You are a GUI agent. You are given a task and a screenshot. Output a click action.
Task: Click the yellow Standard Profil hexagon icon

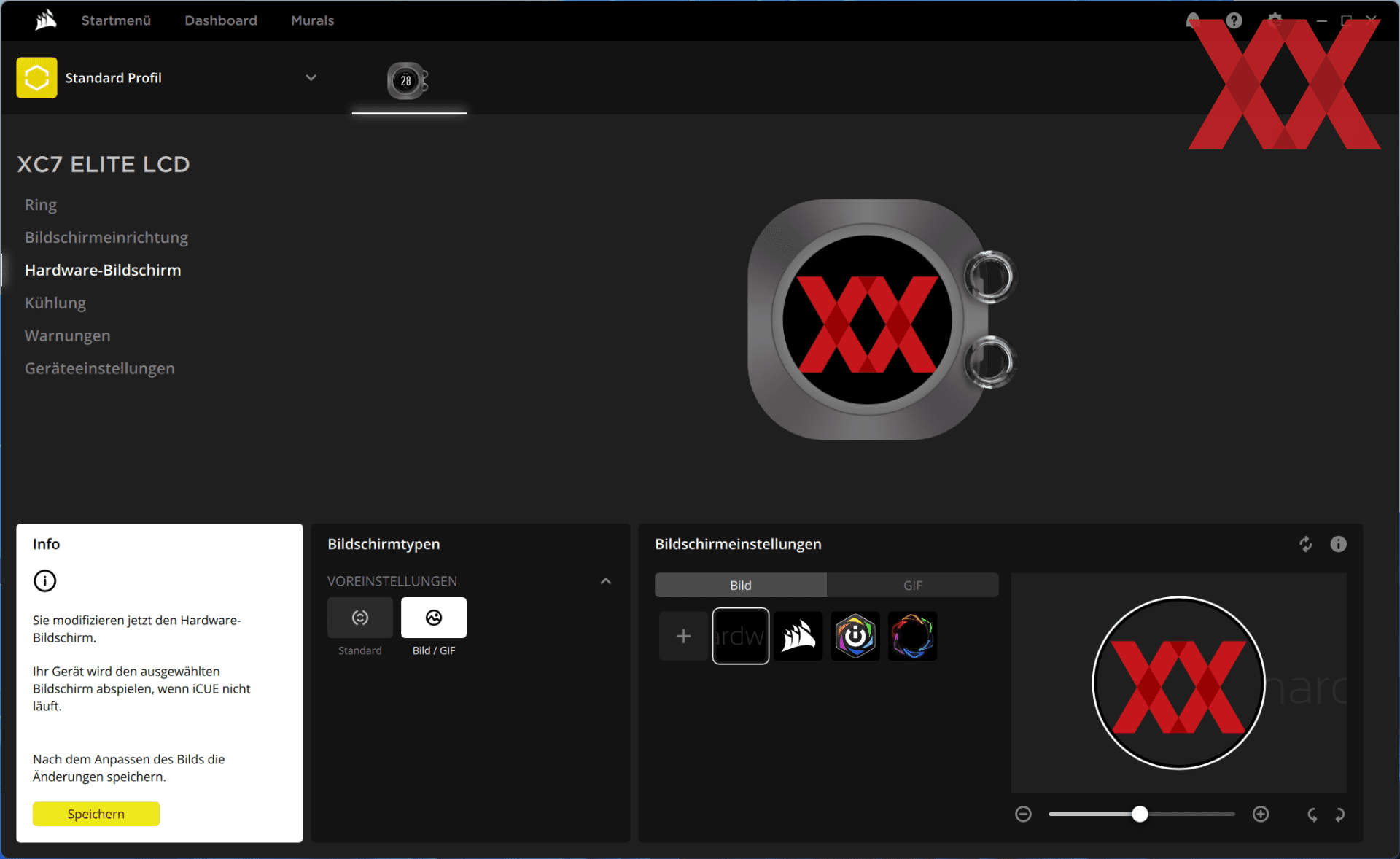click(36, 77)
